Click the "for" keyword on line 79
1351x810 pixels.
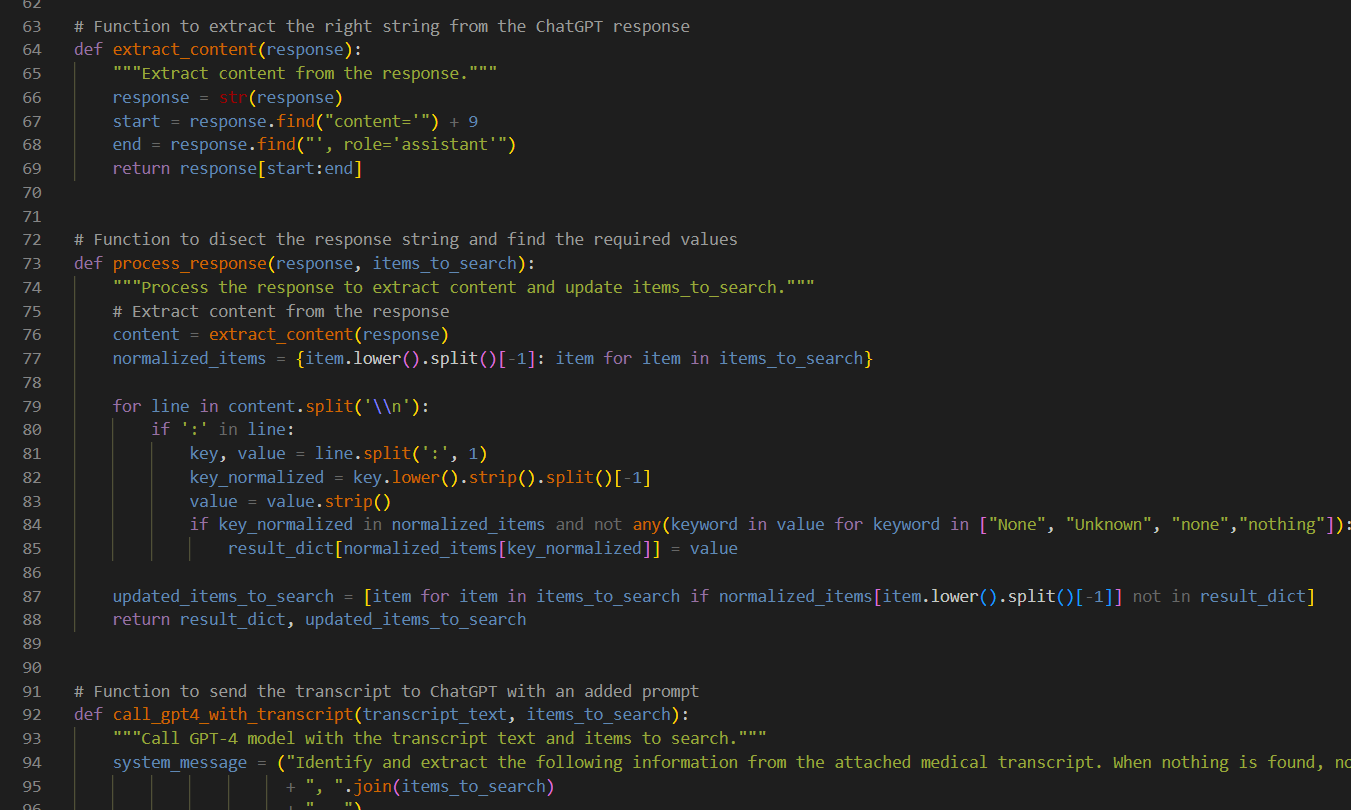pyautogui.click(x=127, y=407)
